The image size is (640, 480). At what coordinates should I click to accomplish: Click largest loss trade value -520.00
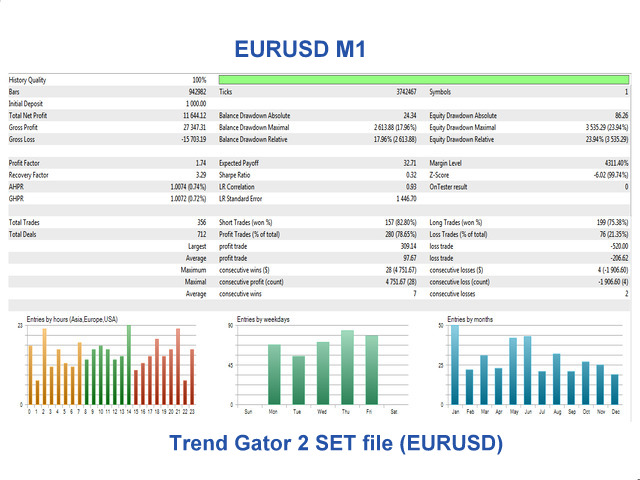620,246
